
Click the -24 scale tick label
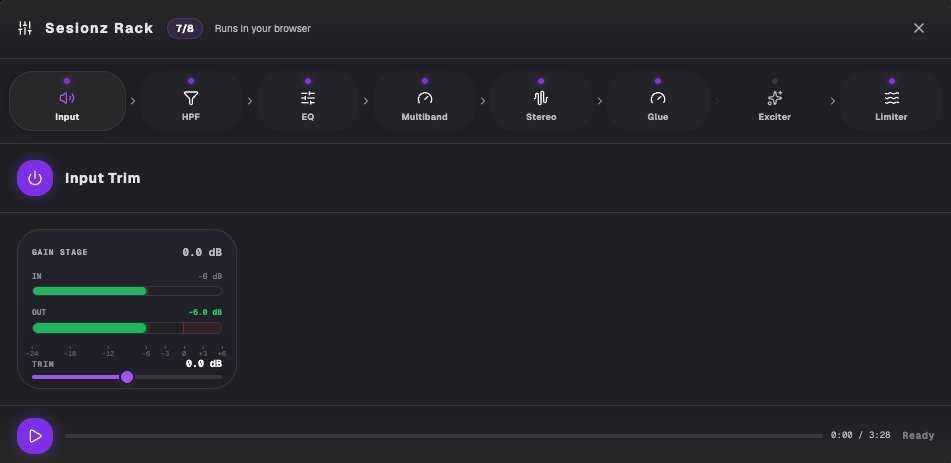pos(32,353)
